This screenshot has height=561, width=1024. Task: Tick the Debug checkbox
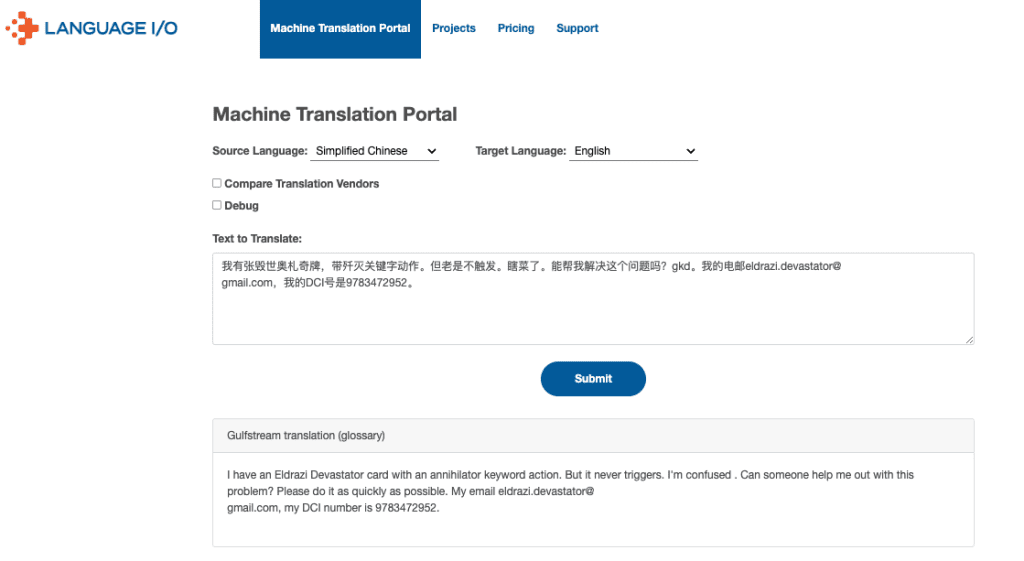tap(217, 205)
